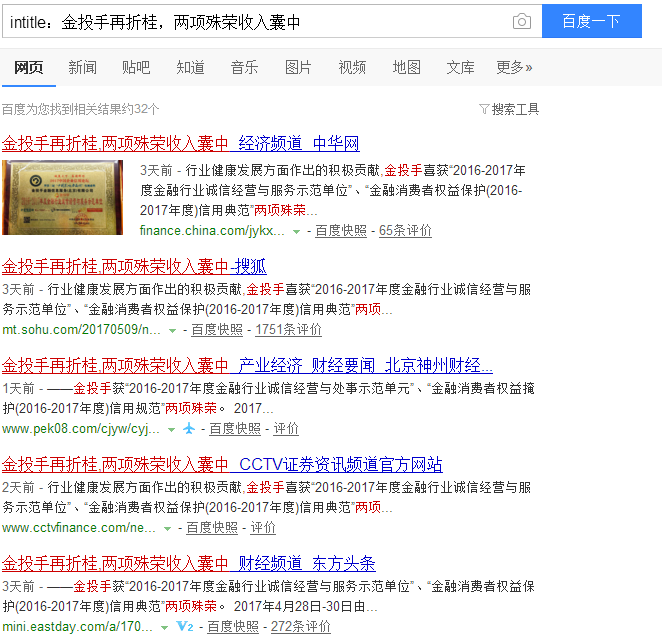Go to the 知道 tab
This screenshot has width=662, height=644.
(x=190, y=68)
